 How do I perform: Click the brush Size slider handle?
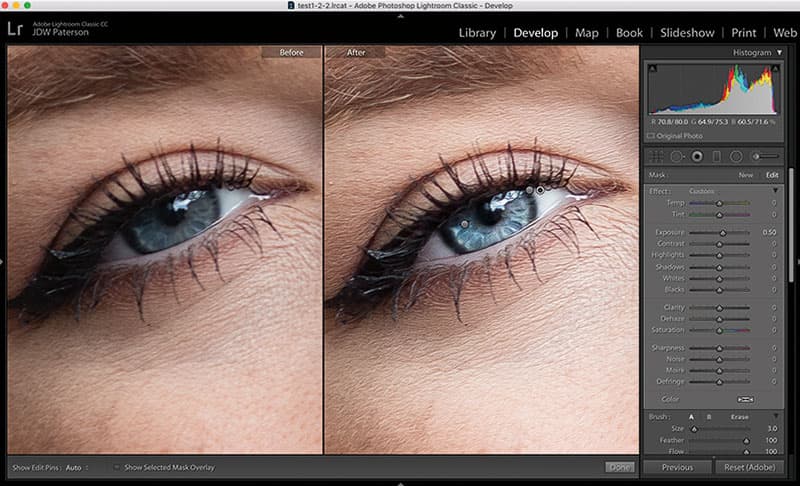694,429
